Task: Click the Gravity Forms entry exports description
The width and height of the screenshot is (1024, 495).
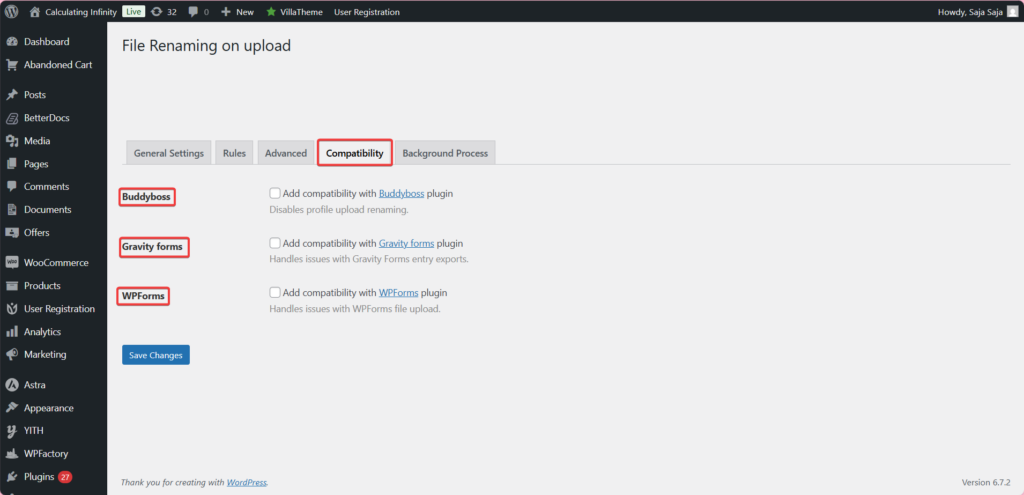Action: (x=369, y=259)
